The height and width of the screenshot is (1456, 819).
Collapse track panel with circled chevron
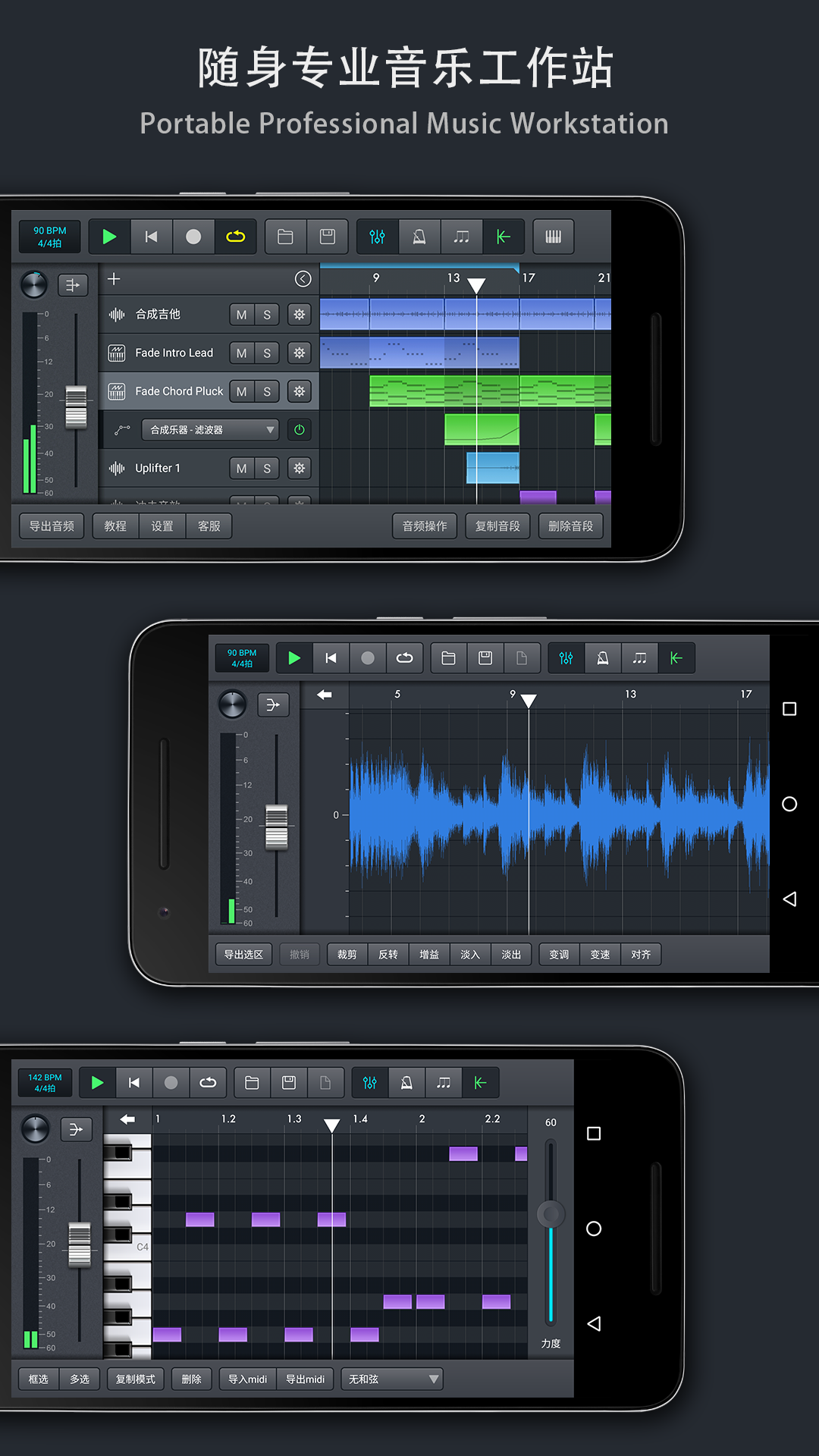(303, 279)
